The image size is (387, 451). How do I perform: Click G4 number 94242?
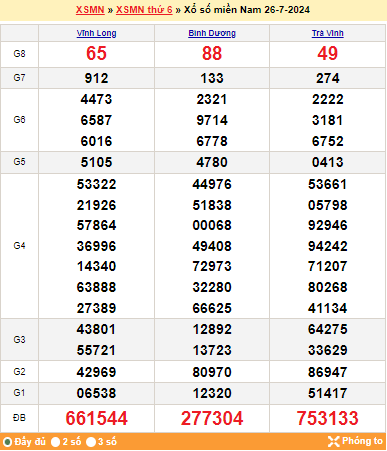[x=328, y=246]
